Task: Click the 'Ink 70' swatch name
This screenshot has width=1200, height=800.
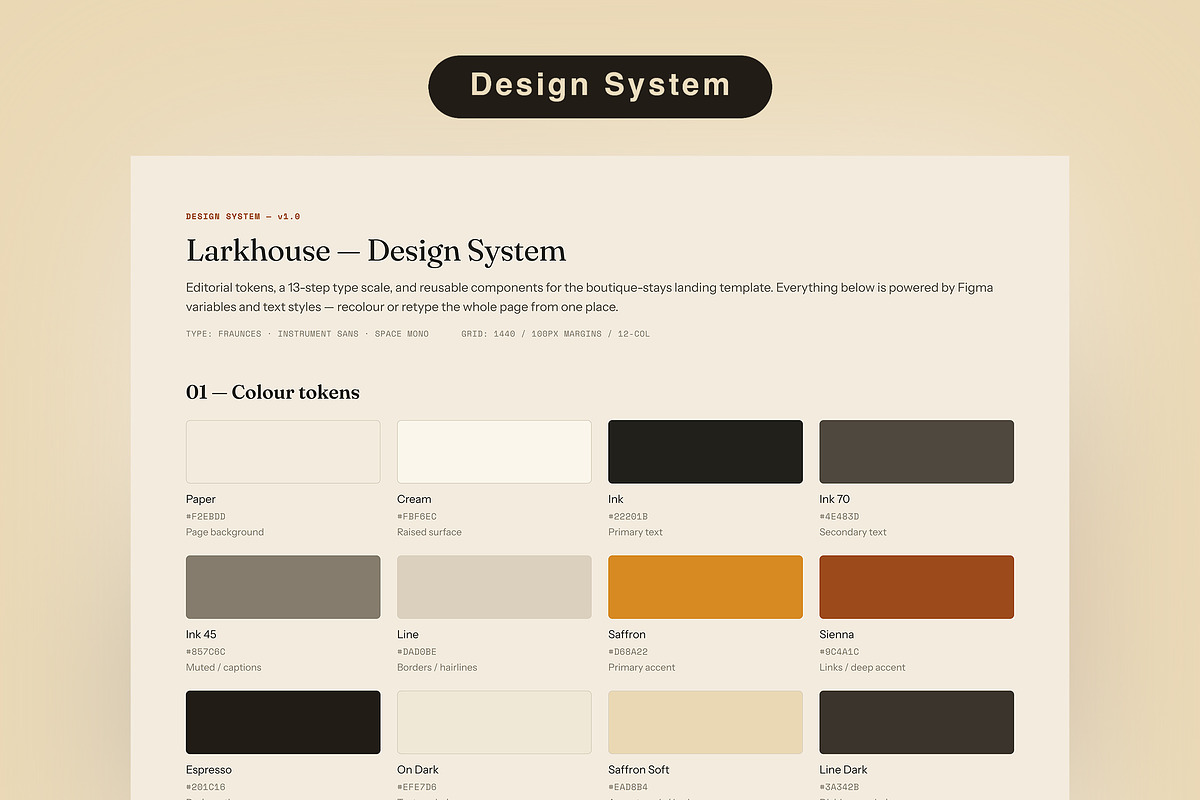Action: click(x=835, y=499)
